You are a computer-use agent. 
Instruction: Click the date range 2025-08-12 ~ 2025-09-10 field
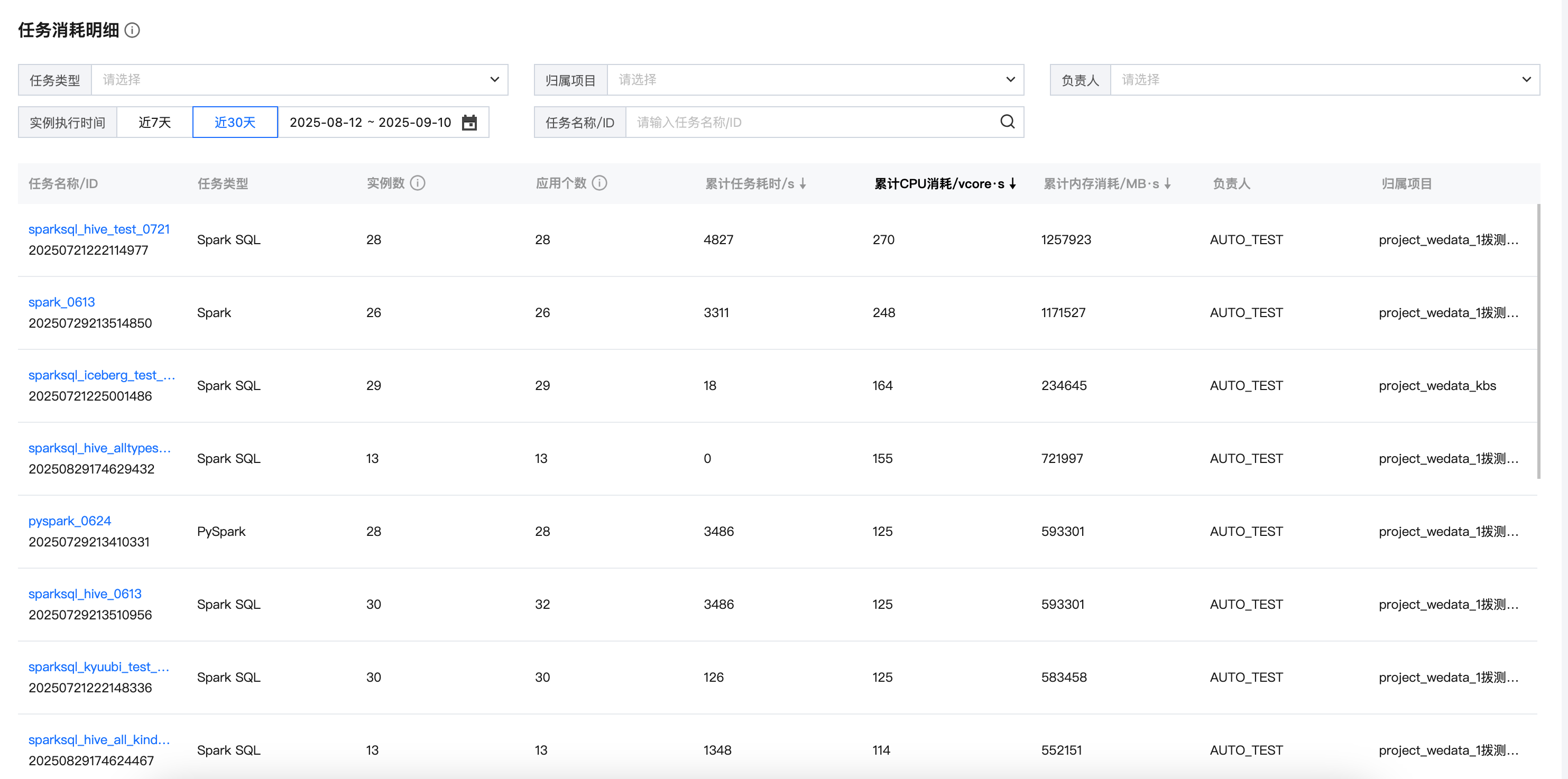370,122
